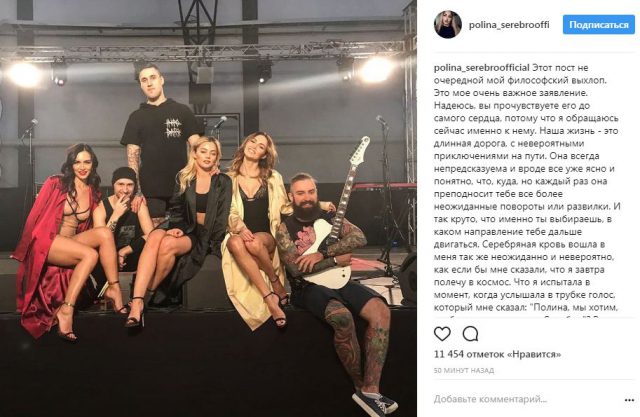The height and width of the screenshot is (417, 640).
Task: Open the 50 минут назад post timestamp
Action: click(464, 370)
